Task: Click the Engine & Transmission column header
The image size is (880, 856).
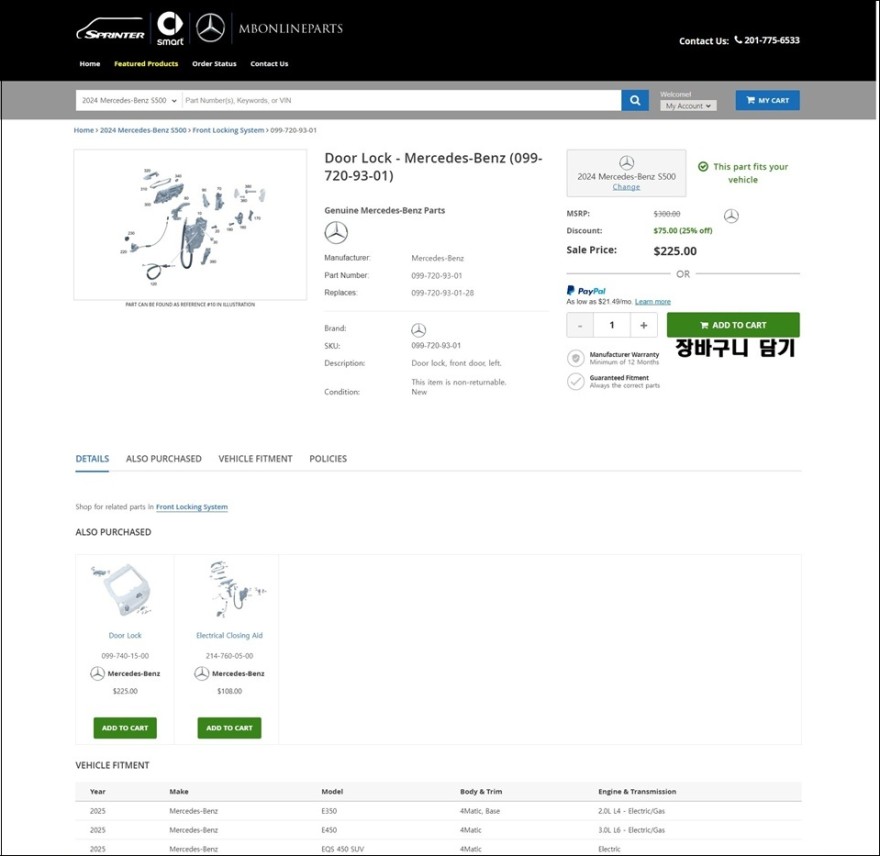Action: [637, 791]
